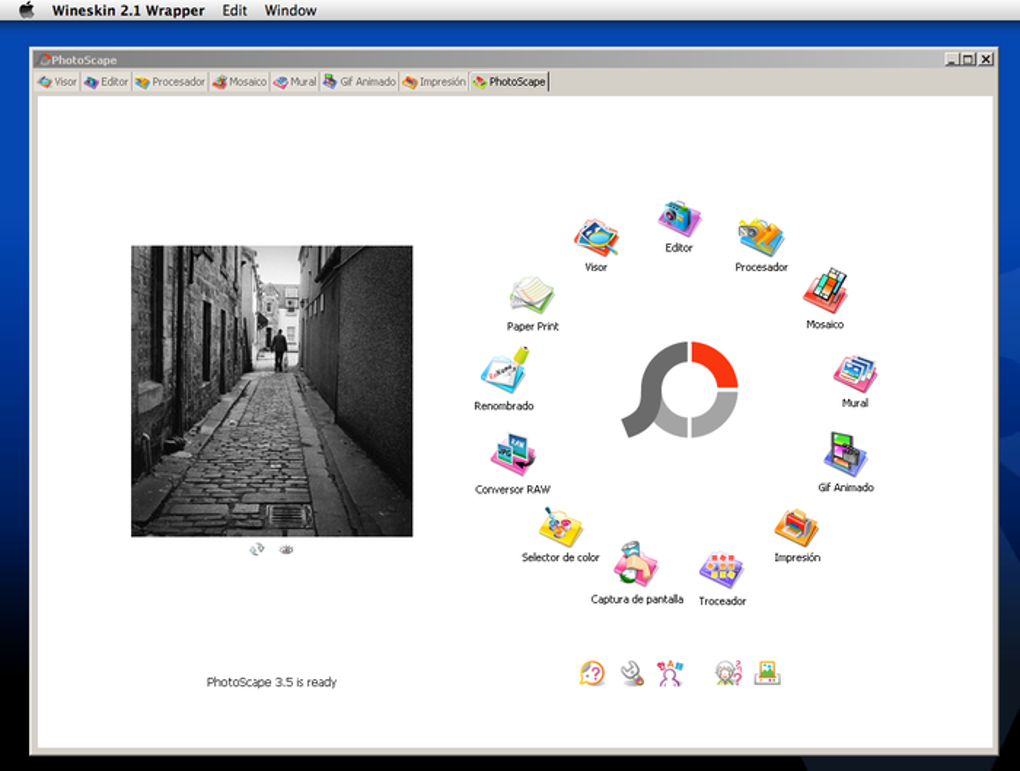This screenshot has height=771, width=1020.
Task: Launch the Editor camera icon
Action: 679,219
